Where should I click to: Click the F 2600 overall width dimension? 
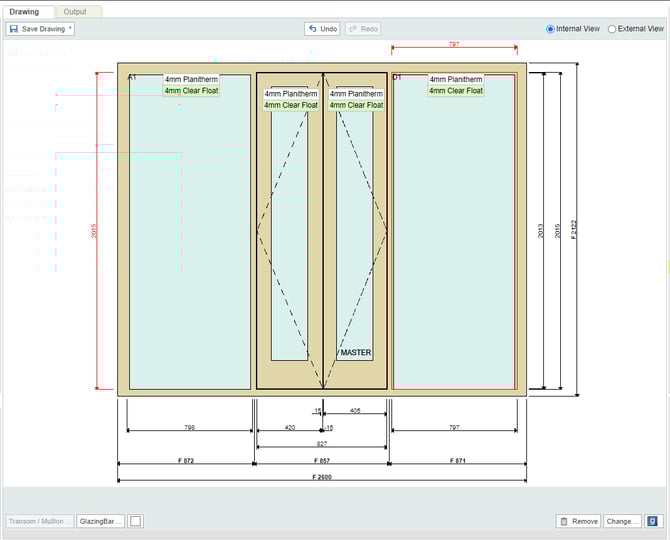coord(324,477)
